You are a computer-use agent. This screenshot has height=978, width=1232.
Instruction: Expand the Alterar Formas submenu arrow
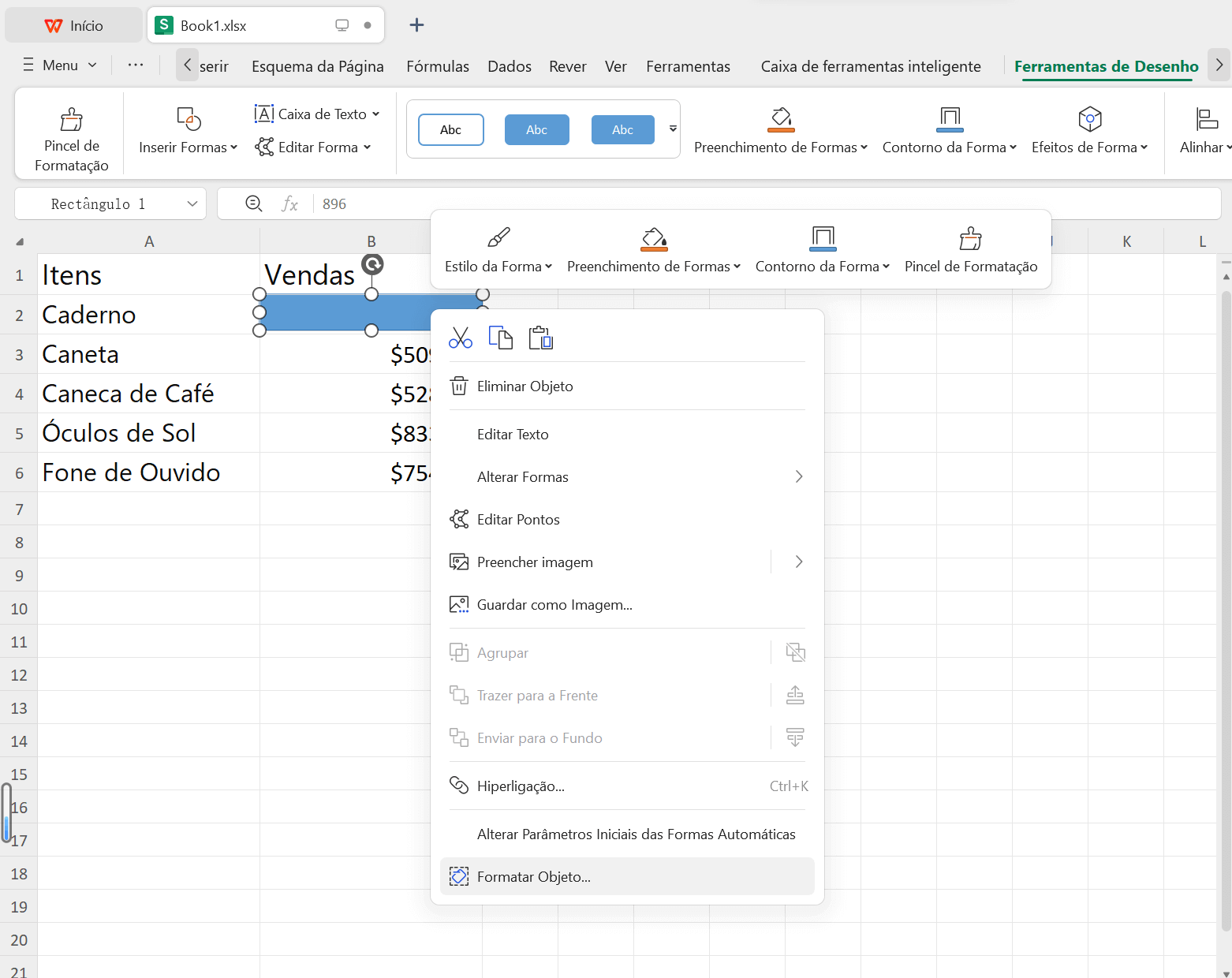click(x=798, y=477)
